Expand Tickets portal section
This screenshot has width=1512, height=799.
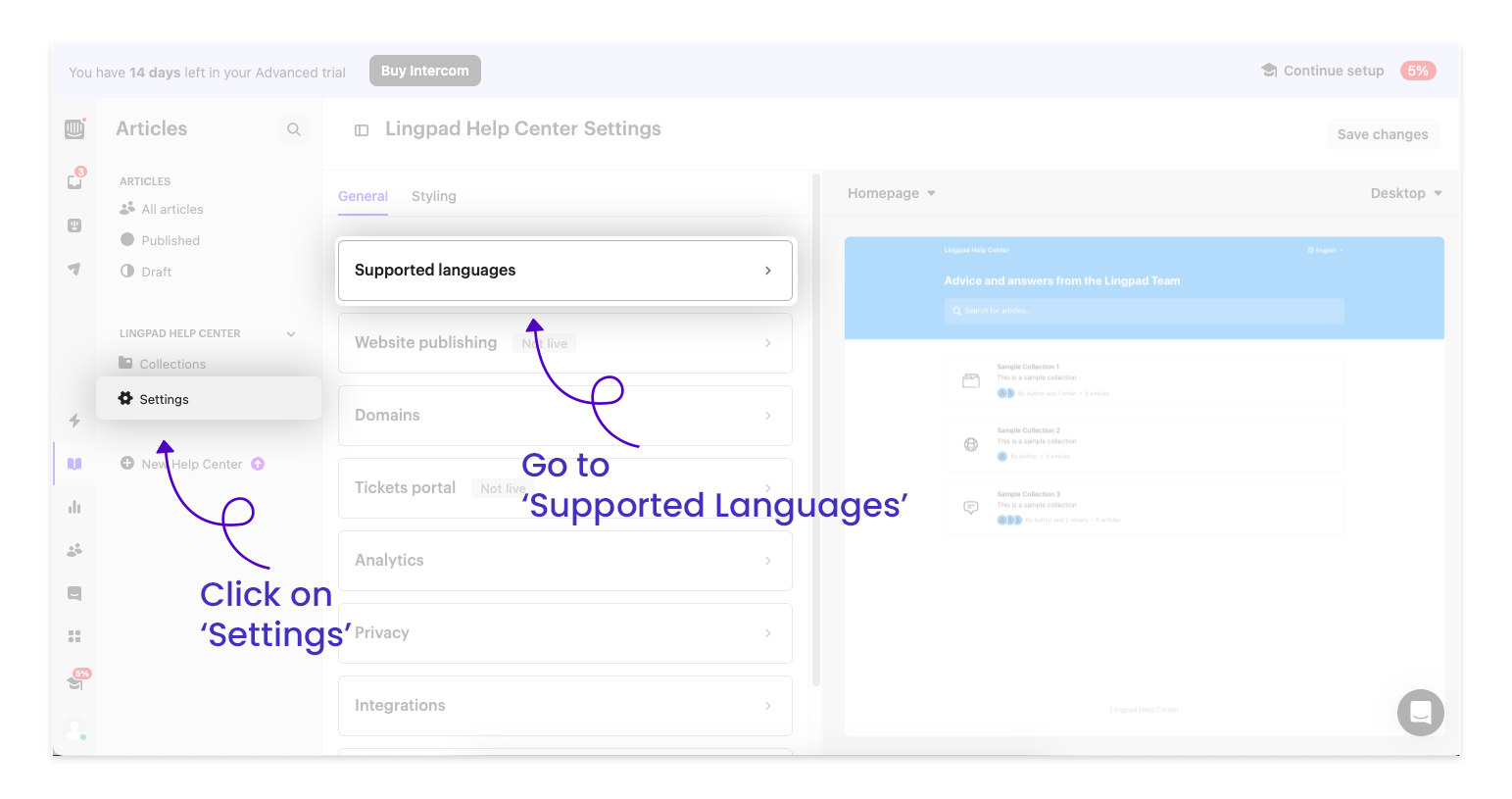(x=565, y=488)
